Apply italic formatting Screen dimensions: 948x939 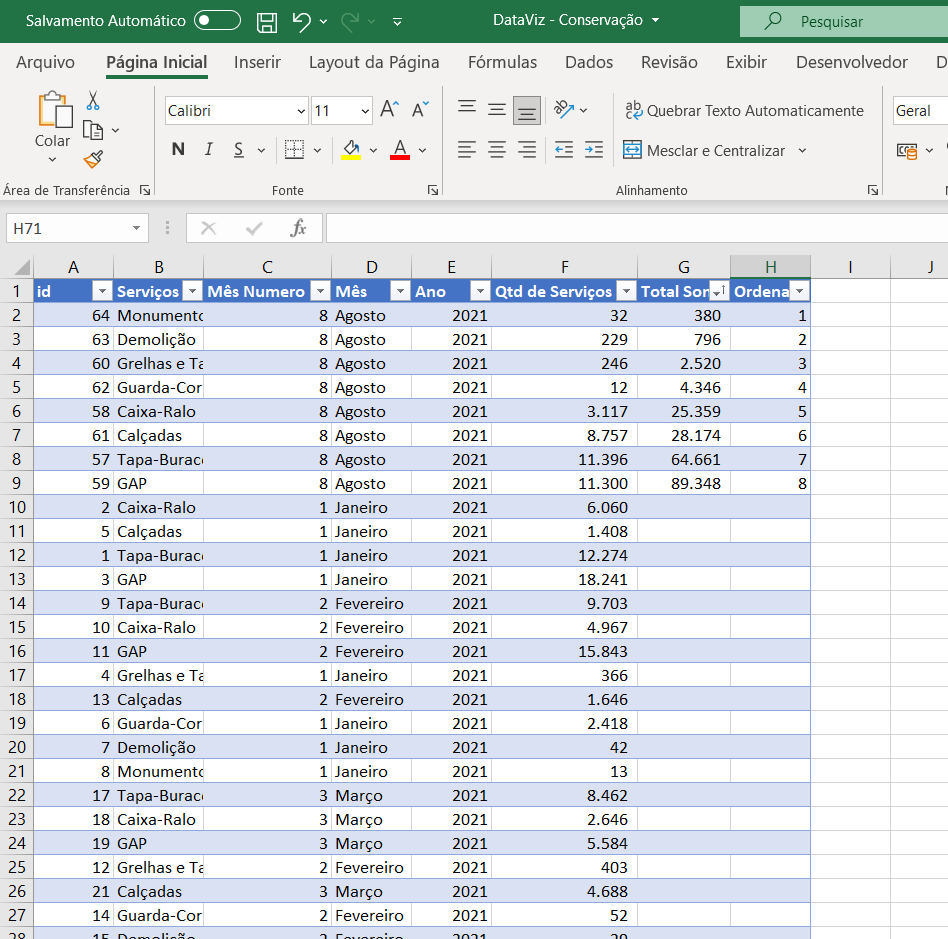209,149
